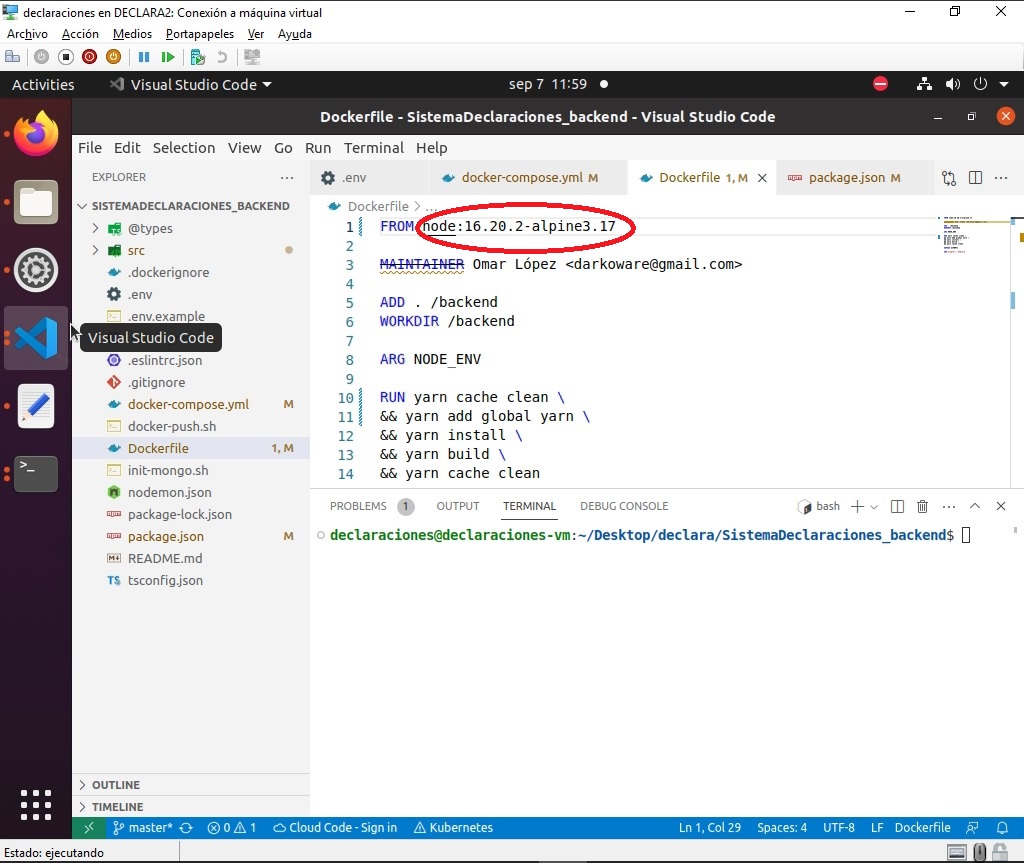Click Cloud Code - Sign in
The image size is (1024, 863).
335,828
